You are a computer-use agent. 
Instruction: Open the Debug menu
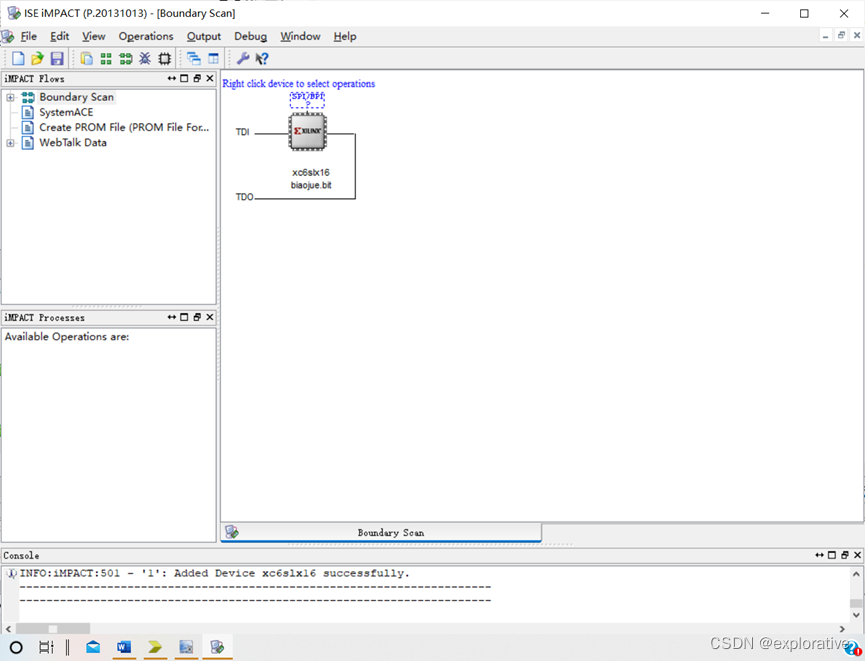250,36
